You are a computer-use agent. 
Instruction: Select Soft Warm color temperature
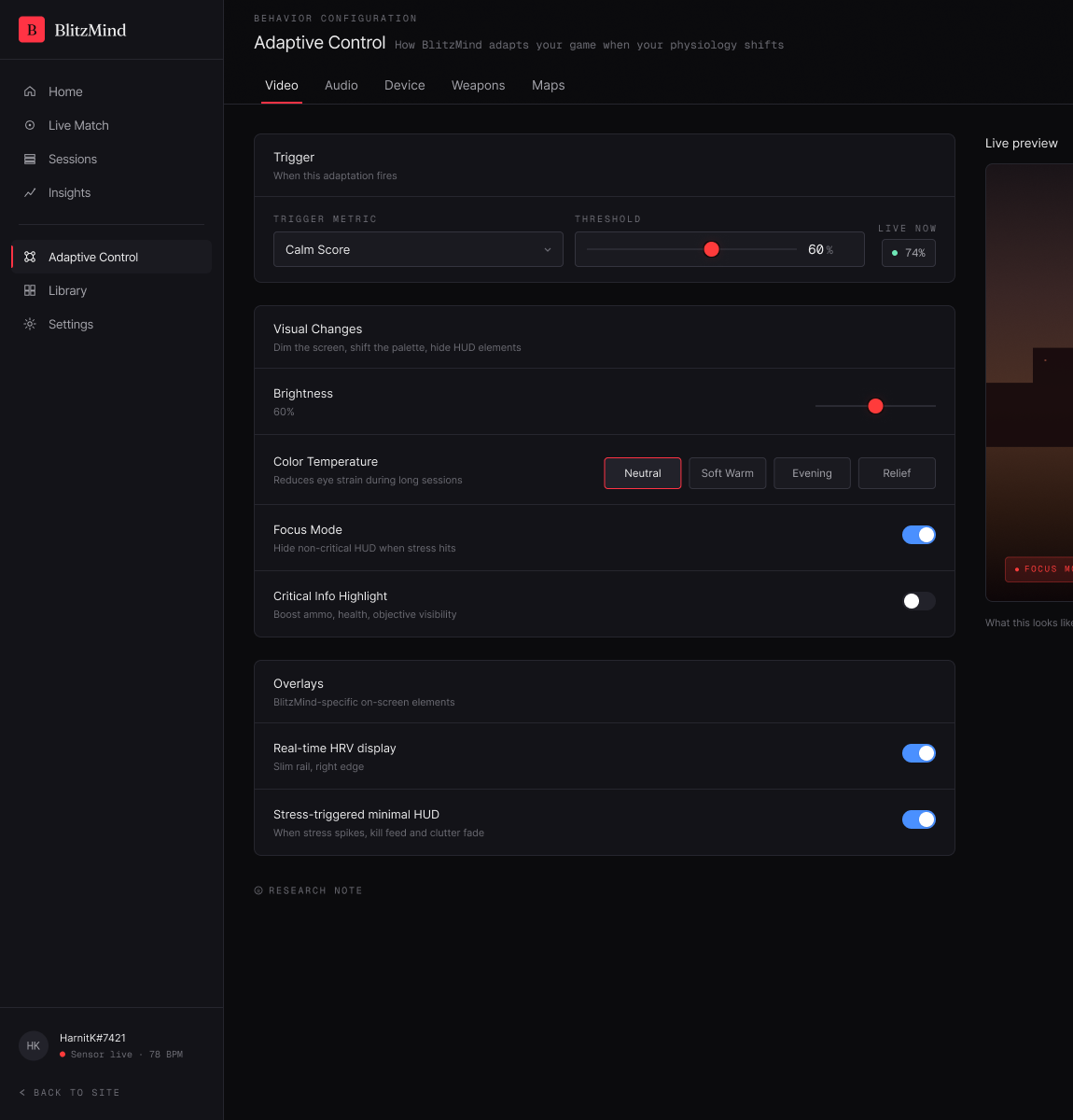(728, 473)
